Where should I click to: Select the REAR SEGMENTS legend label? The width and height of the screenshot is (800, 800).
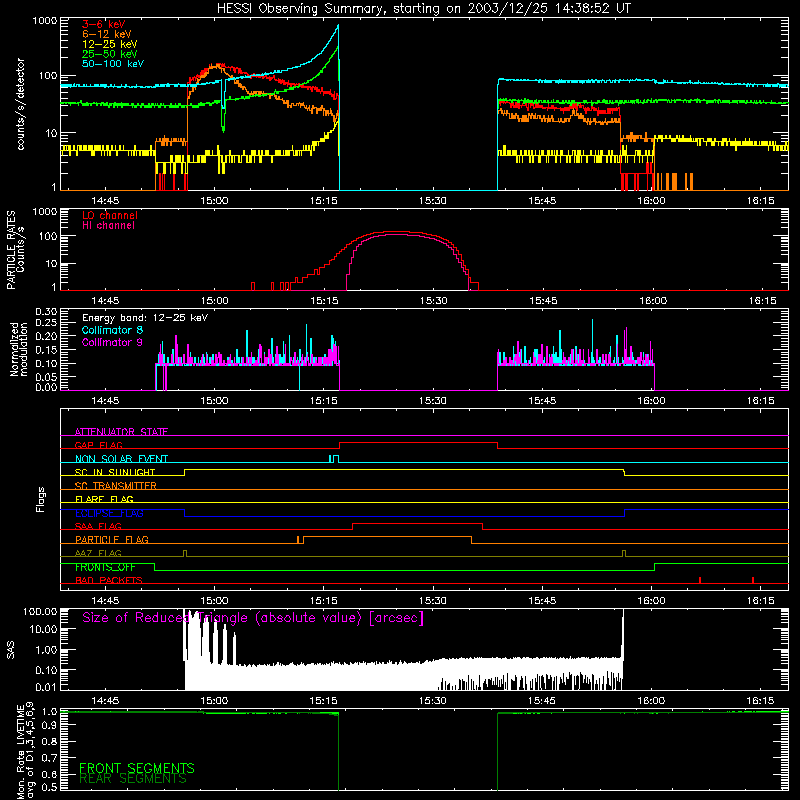coord(133,779)
